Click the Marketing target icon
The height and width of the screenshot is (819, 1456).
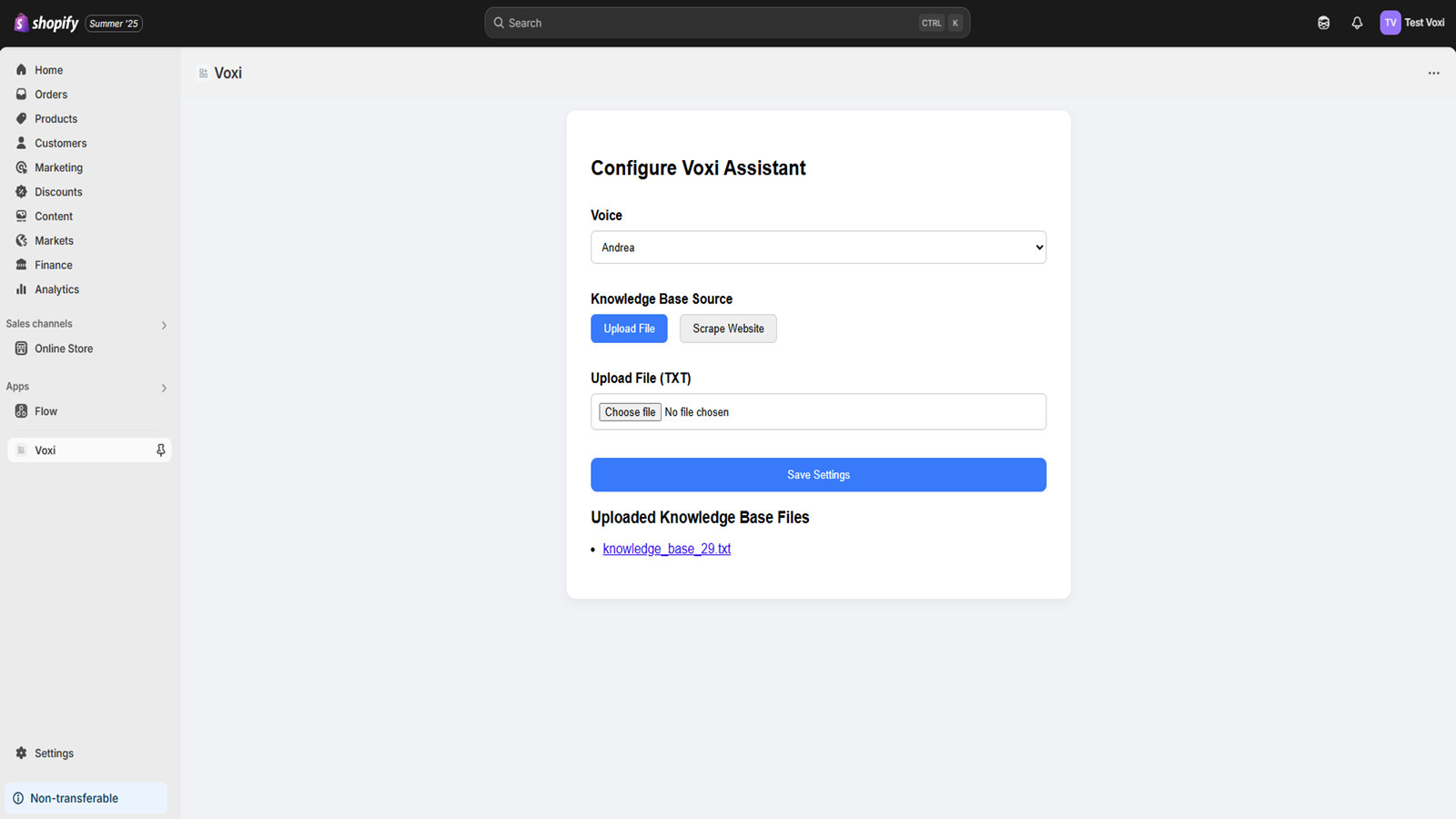[21, 167]
